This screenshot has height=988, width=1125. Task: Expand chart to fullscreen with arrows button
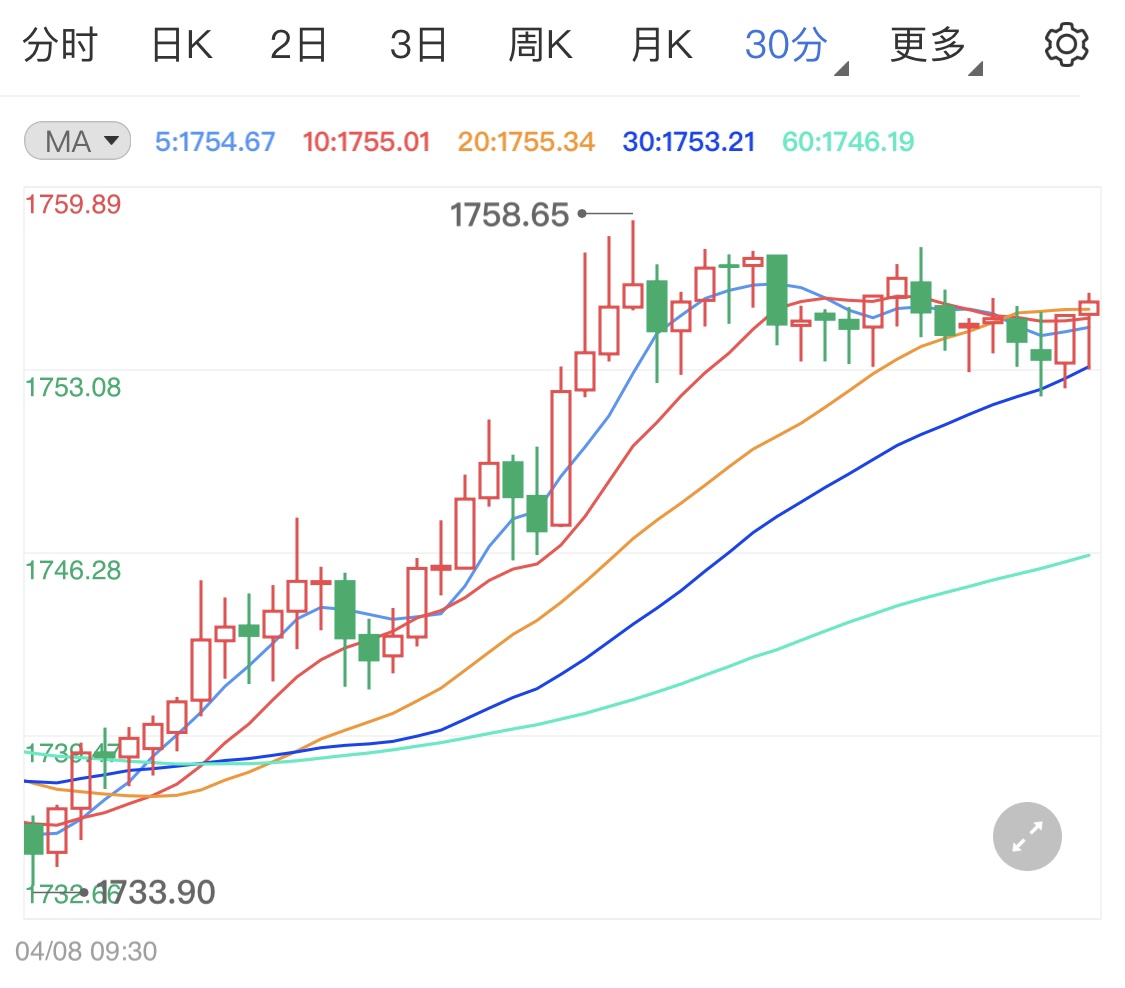click(x=1027, y=837)
